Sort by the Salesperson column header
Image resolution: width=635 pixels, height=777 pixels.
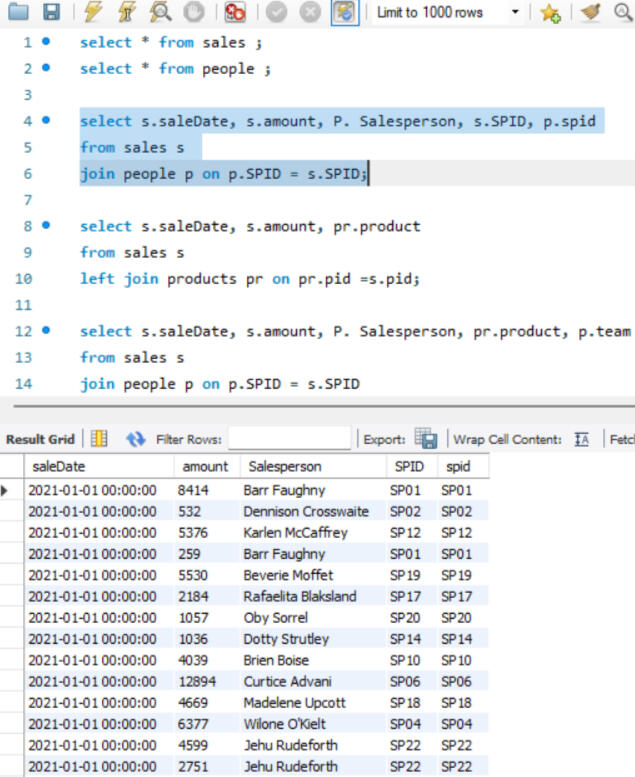[x=285, y=466]
